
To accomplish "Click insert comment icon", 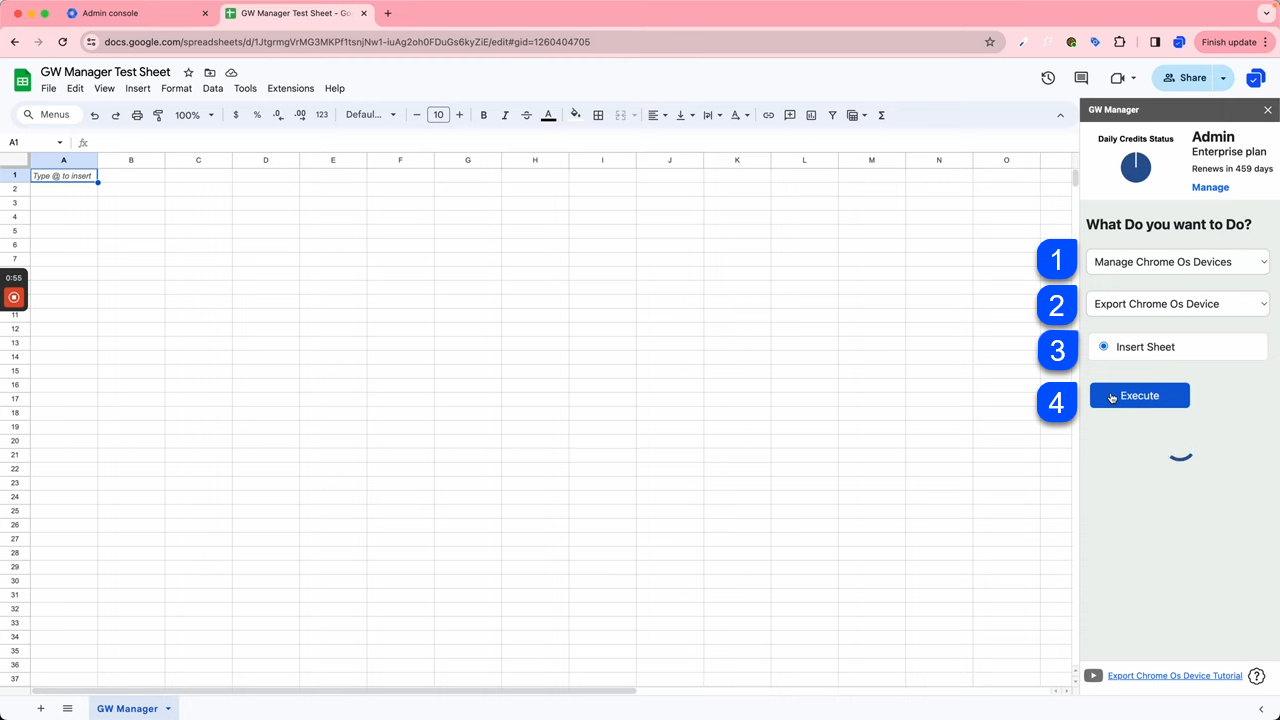I will tap(790, 115).
